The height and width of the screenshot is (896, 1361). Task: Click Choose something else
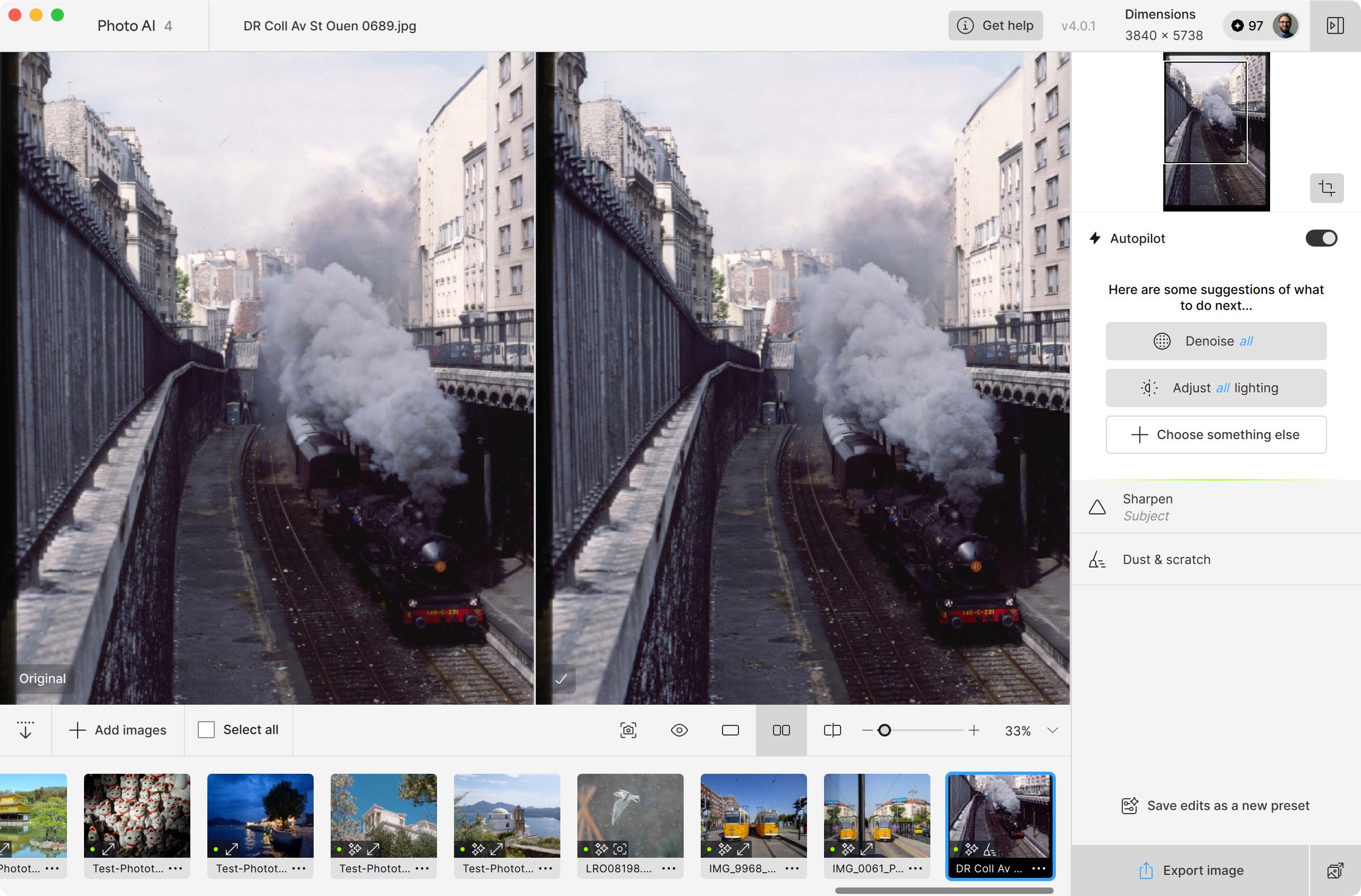tap(1216, 435)
